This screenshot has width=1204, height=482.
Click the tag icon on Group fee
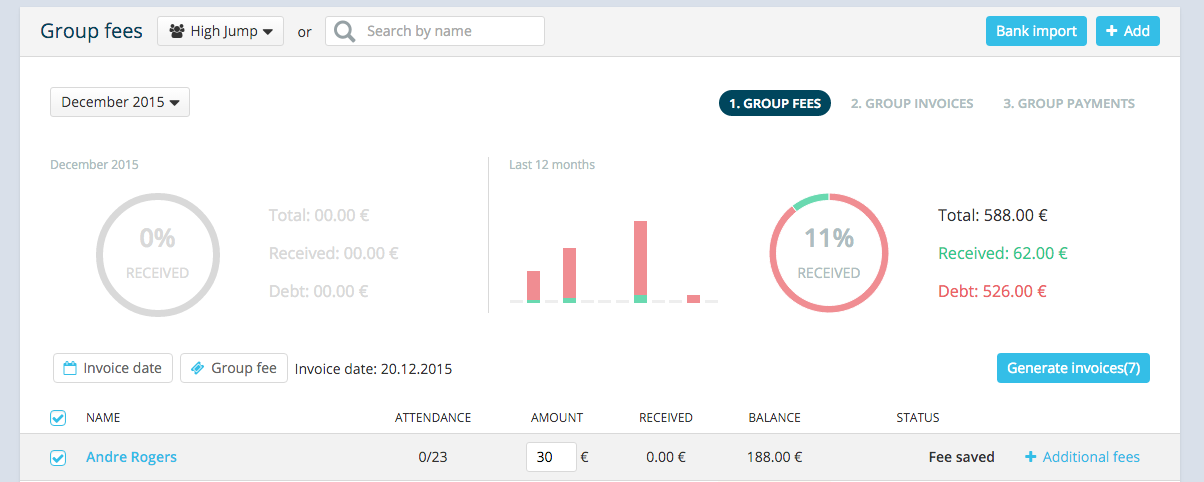pyautogui.click(x=198, y=368)
